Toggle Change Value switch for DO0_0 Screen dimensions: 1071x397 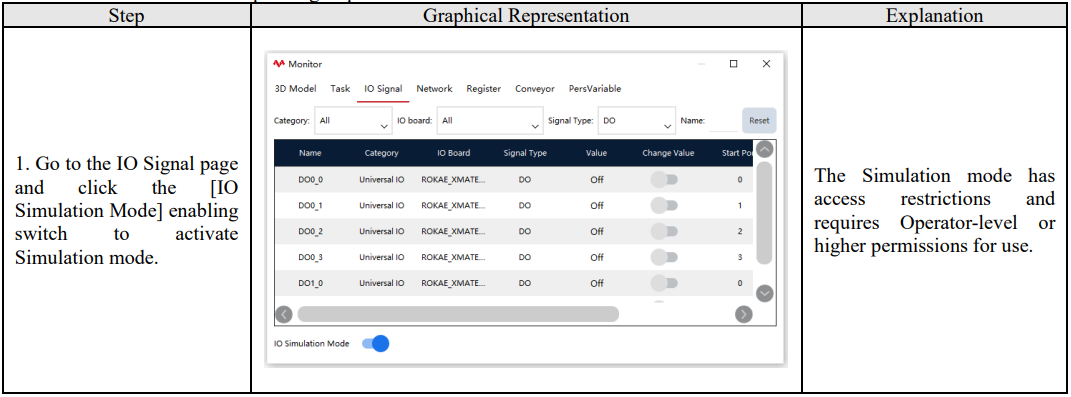(664, 180)
